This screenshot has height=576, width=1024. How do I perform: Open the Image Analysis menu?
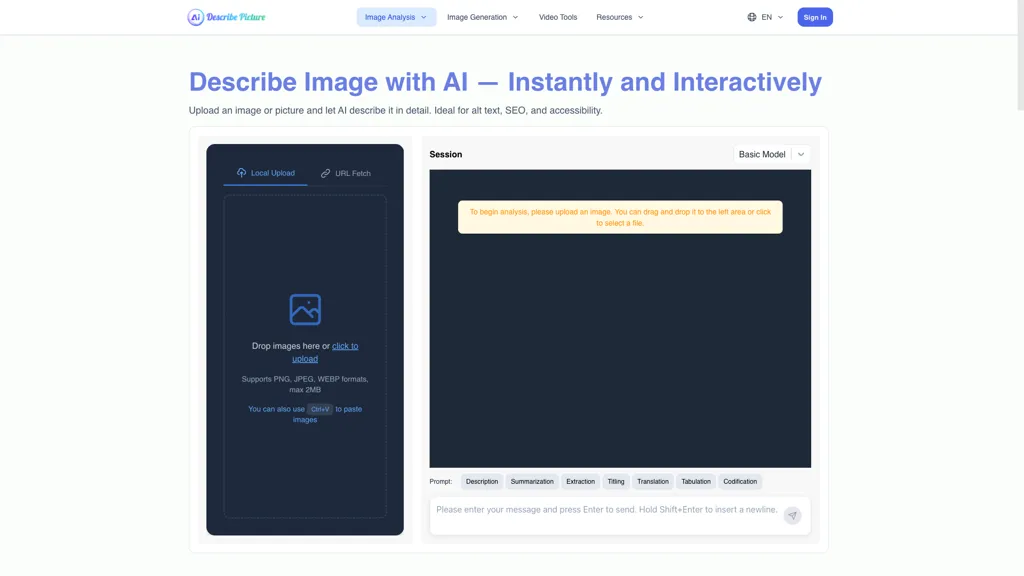396,17
